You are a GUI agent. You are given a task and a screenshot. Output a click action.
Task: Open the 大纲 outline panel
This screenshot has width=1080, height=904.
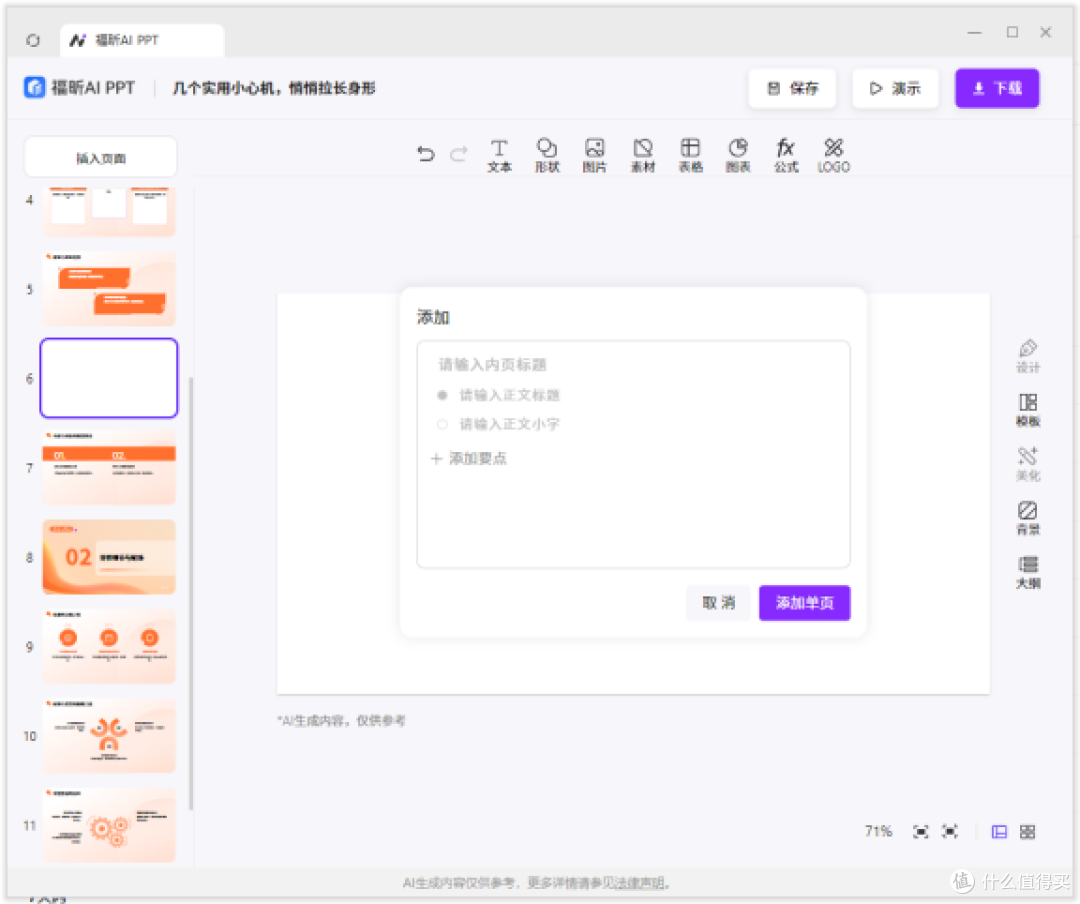pos(1028,573)
